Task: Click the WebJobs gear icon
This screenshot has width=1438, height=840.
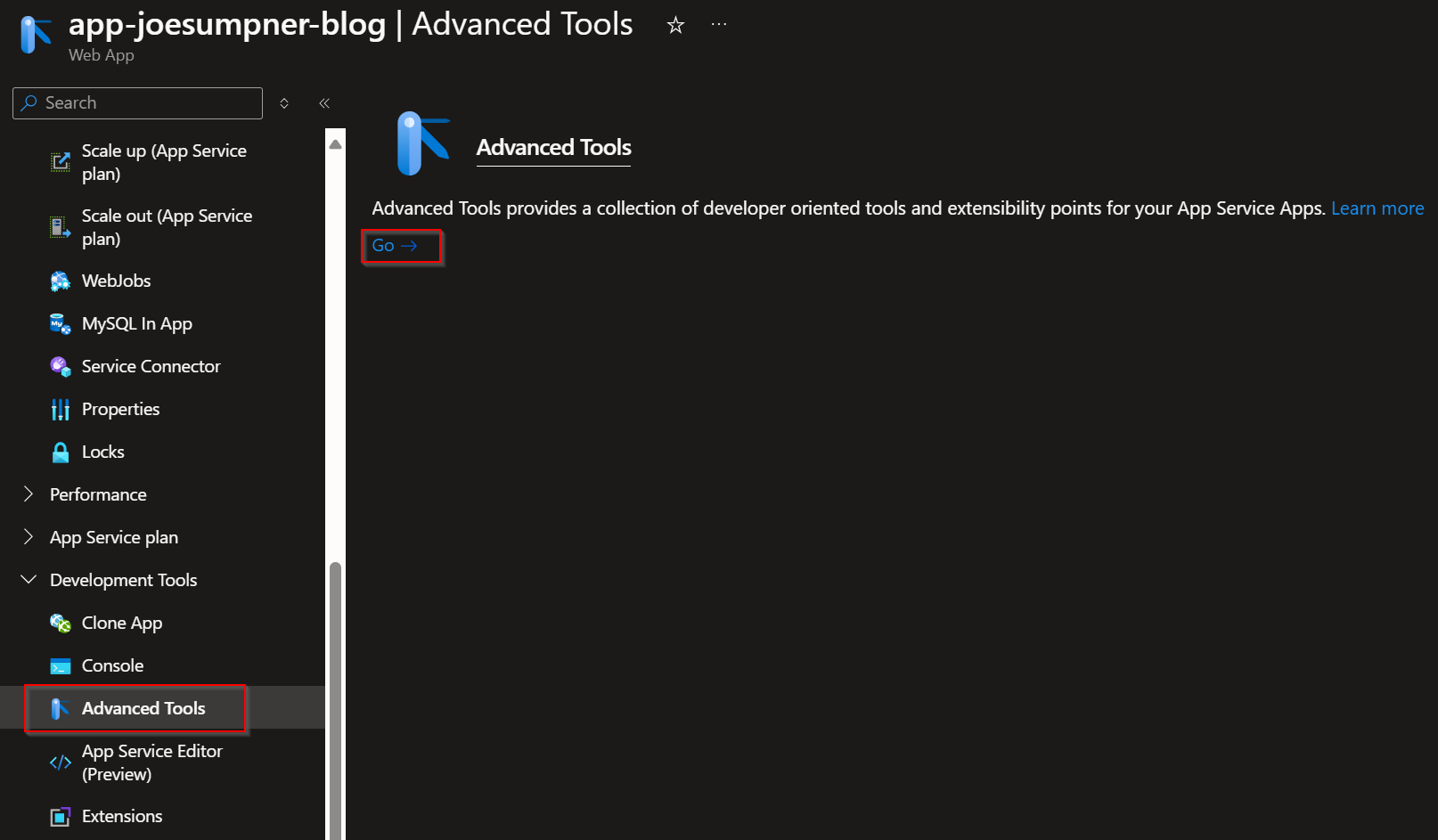Action: pos(61,281)
